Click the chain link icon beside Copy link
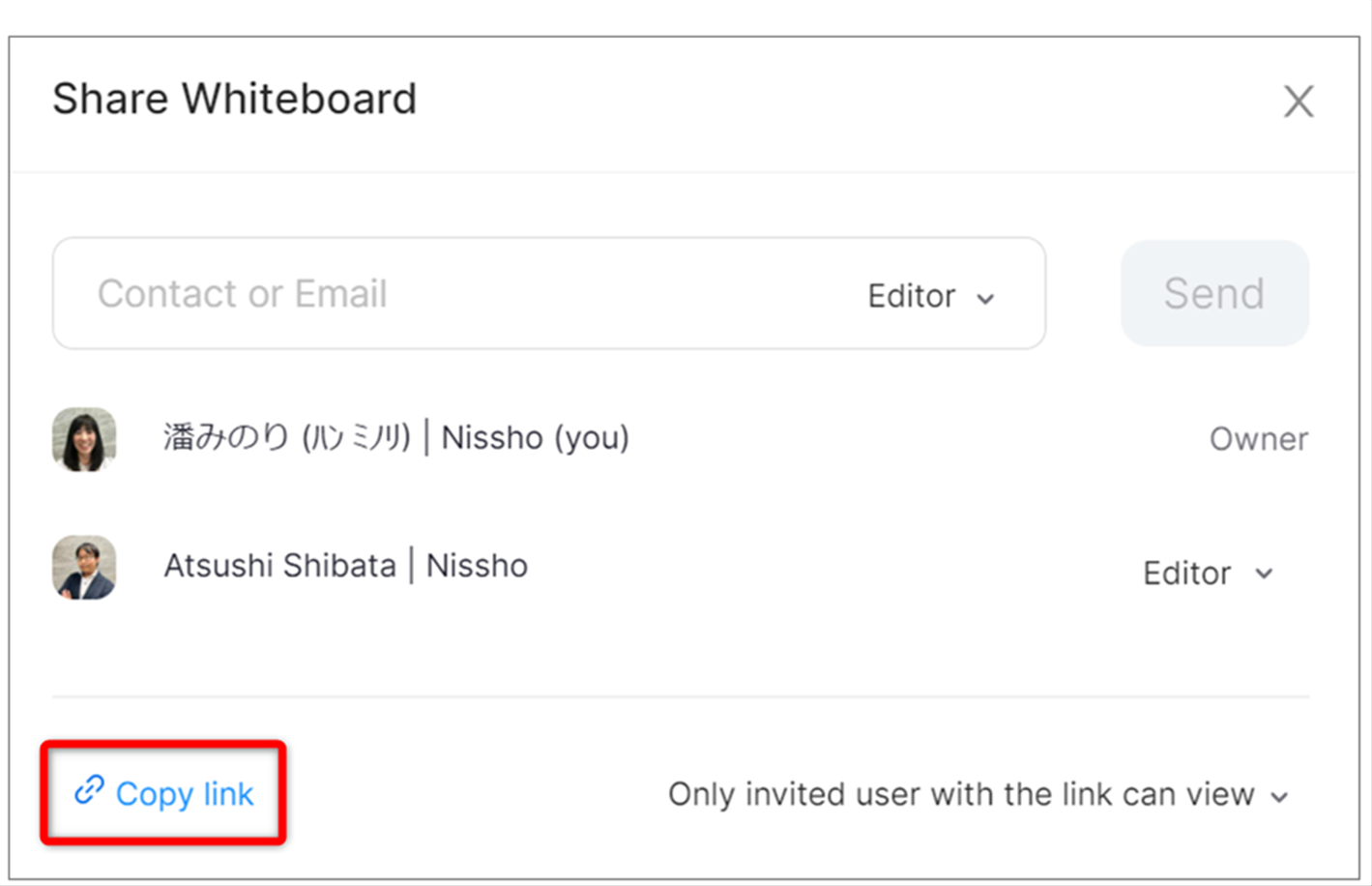The width and height of the screenshot is (1372, 886). click(89, 790)
